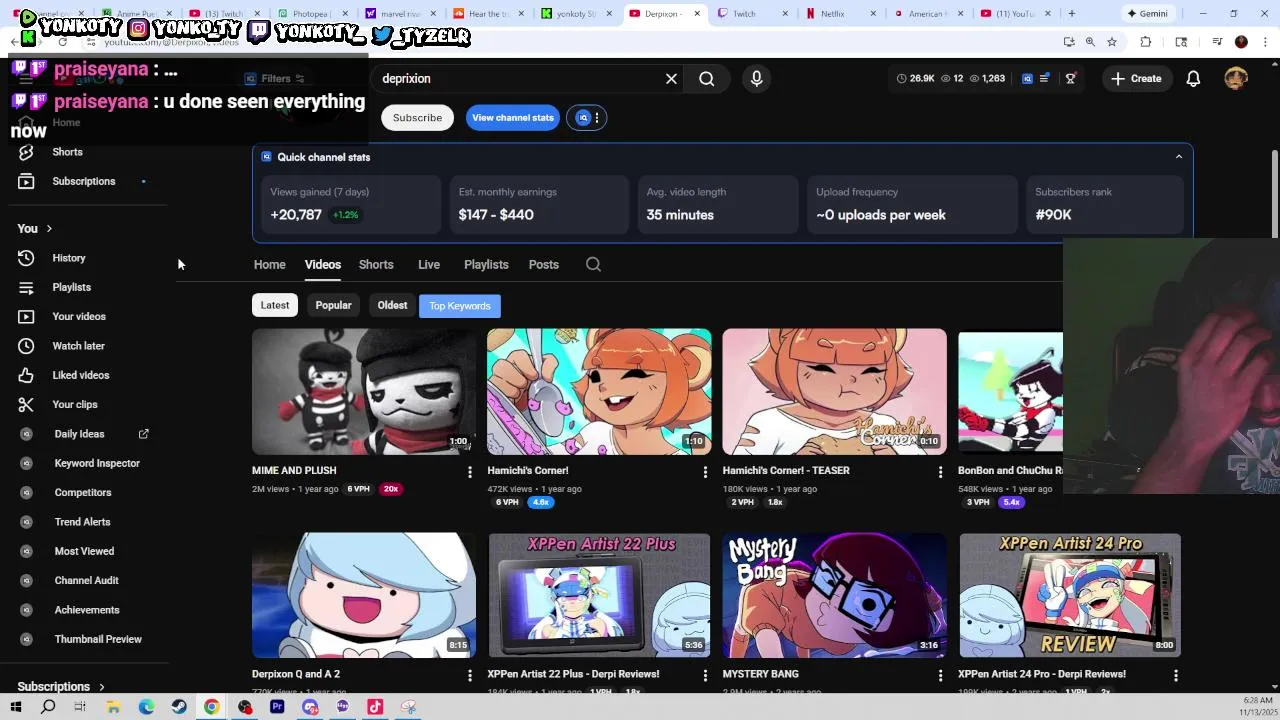Open the Chrome extensions puzzle icon
This screenshot has width=1280, height=720.
1146,42
